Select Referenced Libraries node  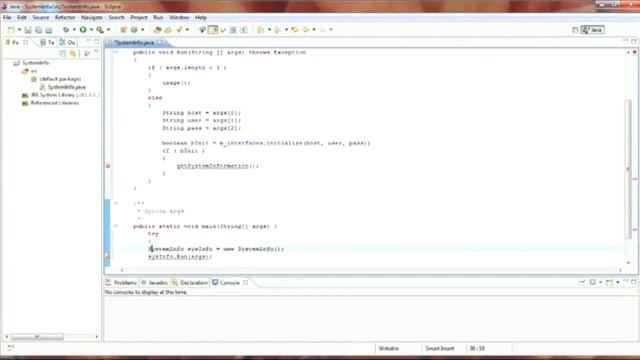(55, 103)
